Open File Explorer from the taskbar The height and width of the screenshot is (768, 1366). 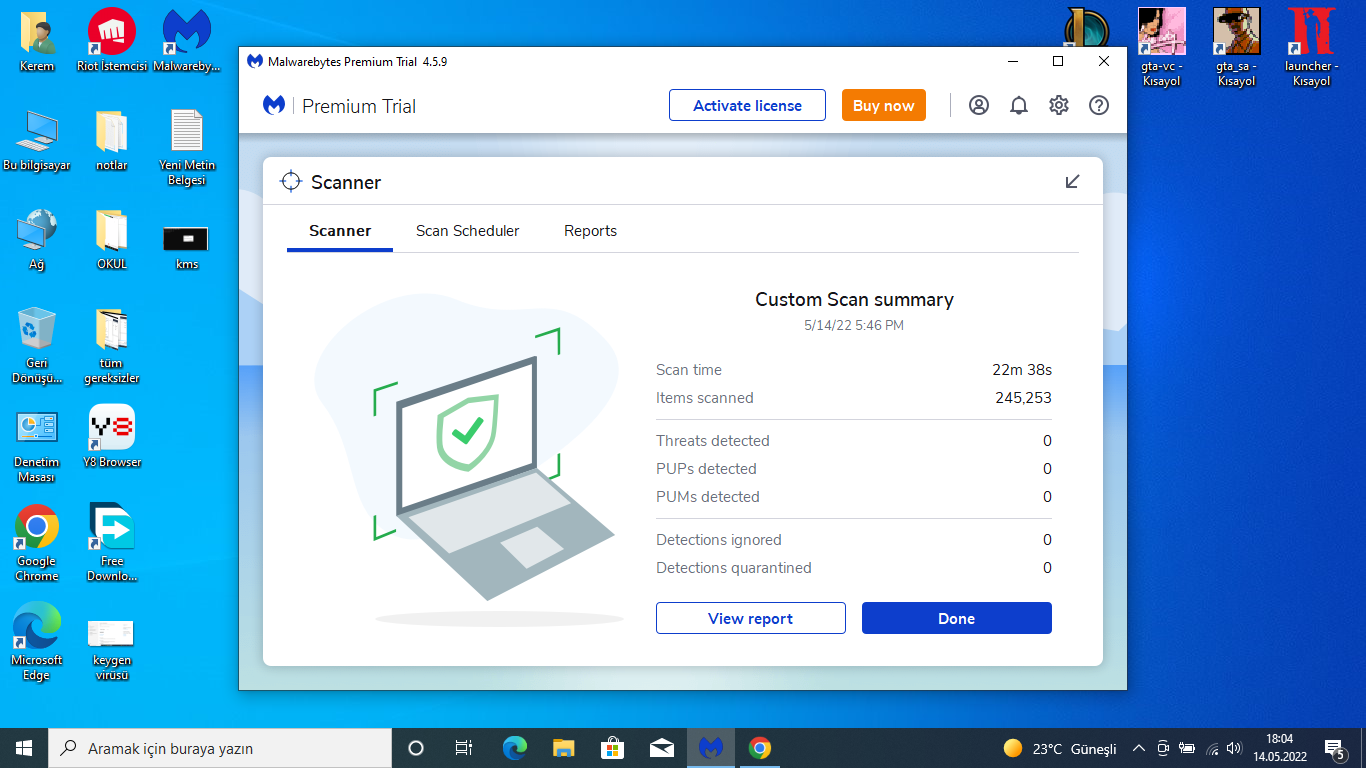tap(563, 748)
